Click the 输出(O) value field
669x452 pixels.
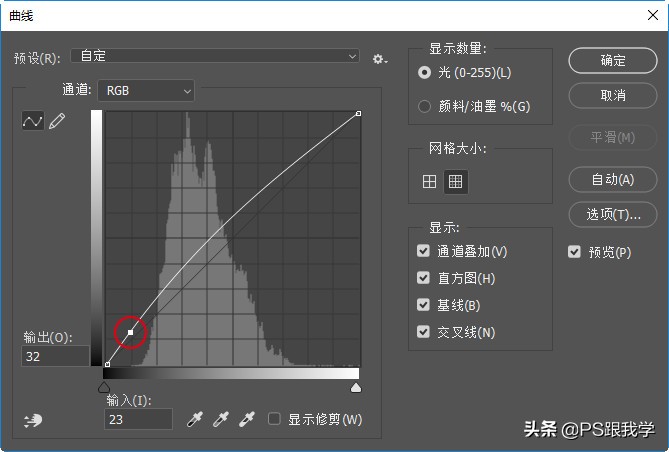(55, 356)
